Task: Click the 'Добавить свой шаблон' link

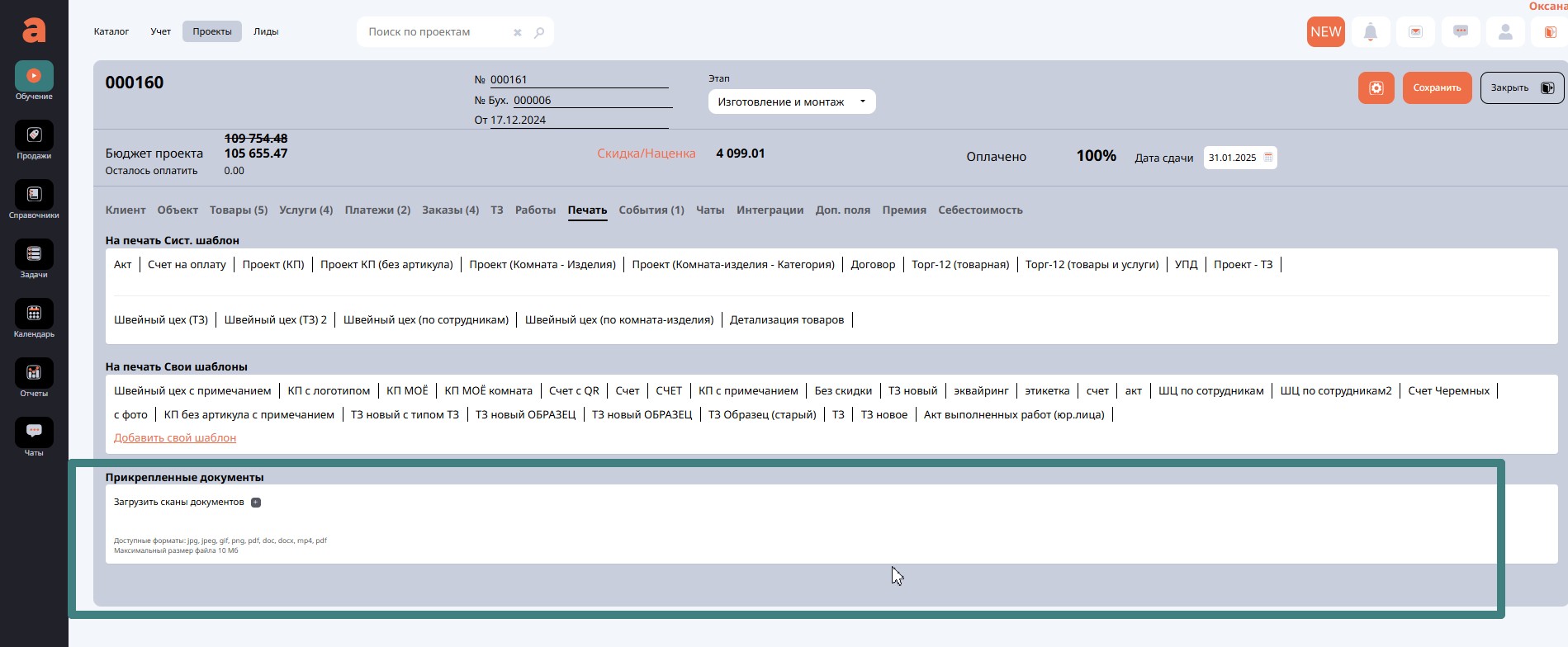Action: [x=175, y=438]
